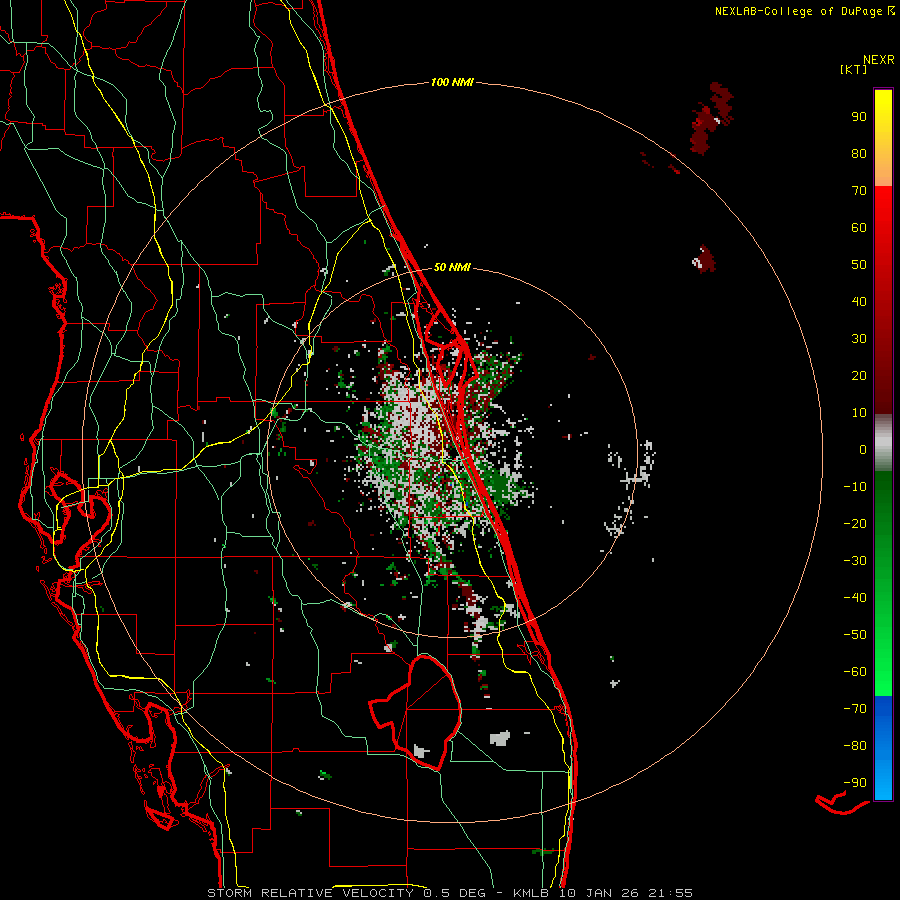900x900 pixels.
Task: Select the 50 NMI range ring label
Action: click(452, 267)
